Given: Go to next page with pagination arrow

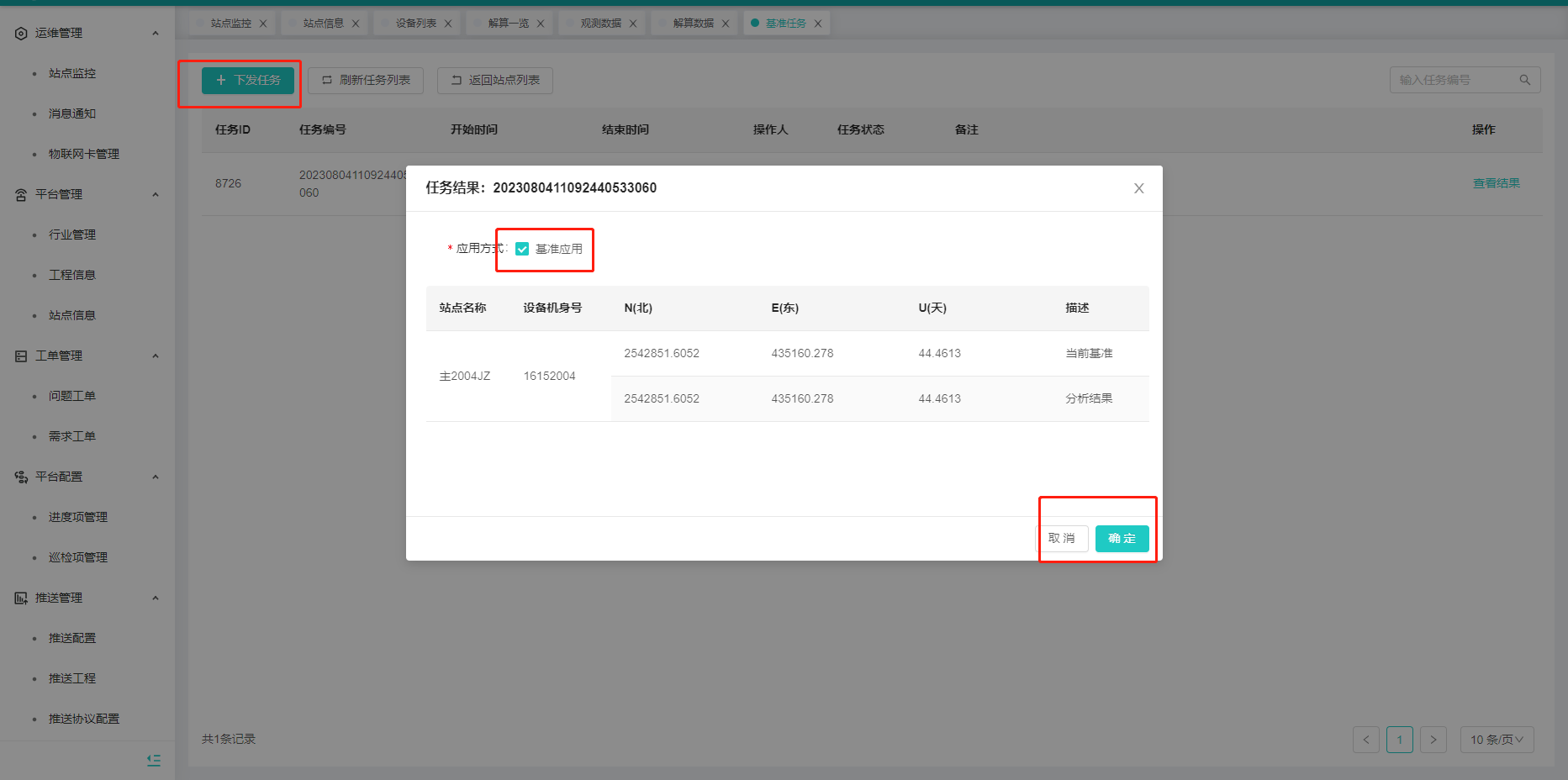Looking at the screenshot, I should coord(1433,740).
